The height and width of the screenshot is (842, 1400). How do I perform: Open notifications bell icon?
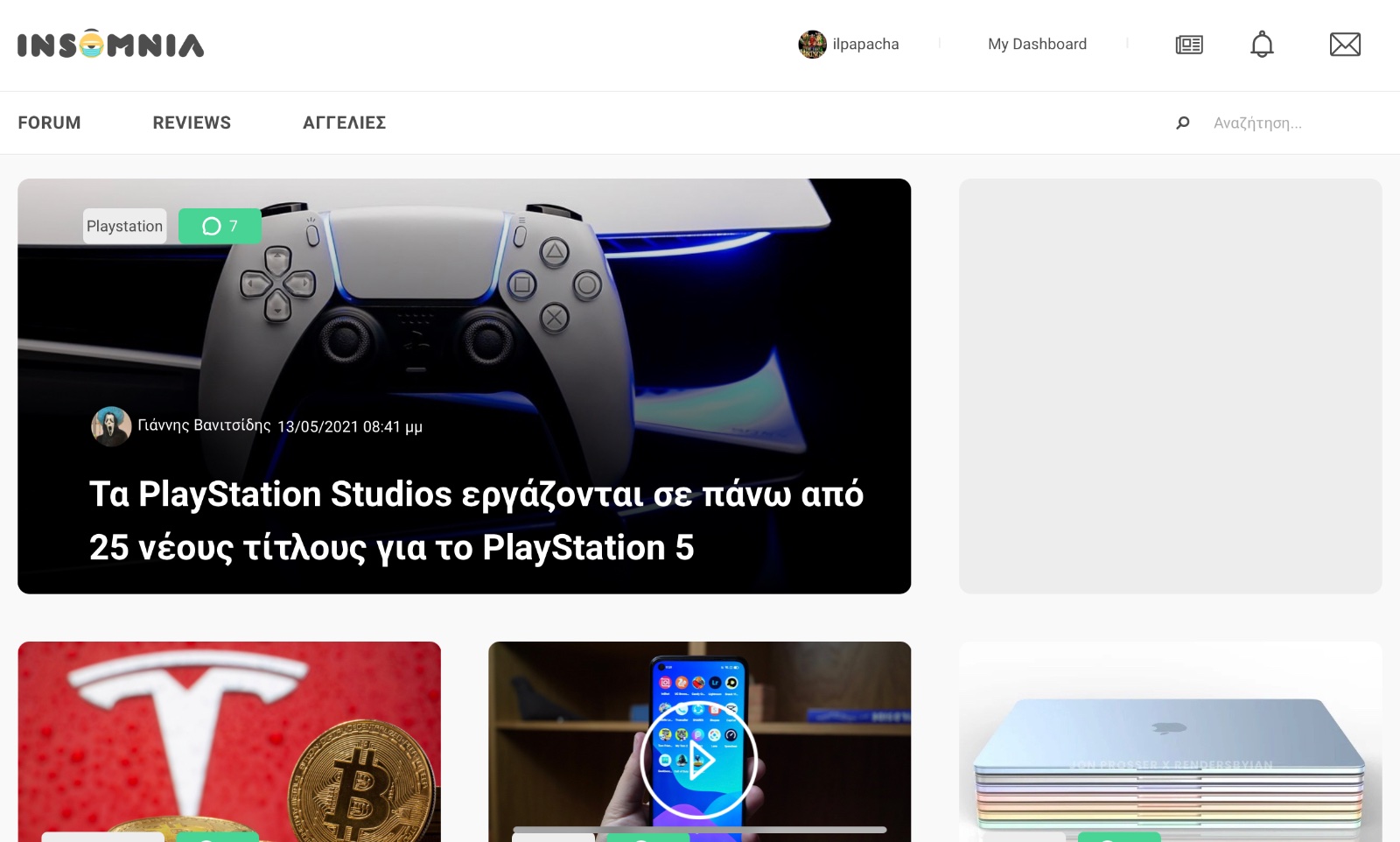[1262, 44]
